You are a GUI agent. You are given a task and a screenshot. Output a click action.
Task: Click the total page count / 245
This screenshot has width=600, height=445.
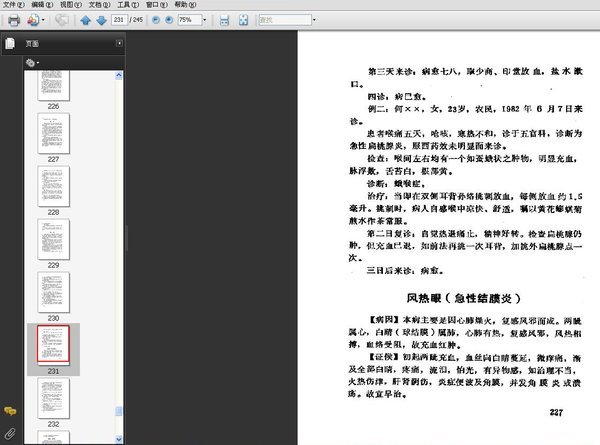coord(136,20)
